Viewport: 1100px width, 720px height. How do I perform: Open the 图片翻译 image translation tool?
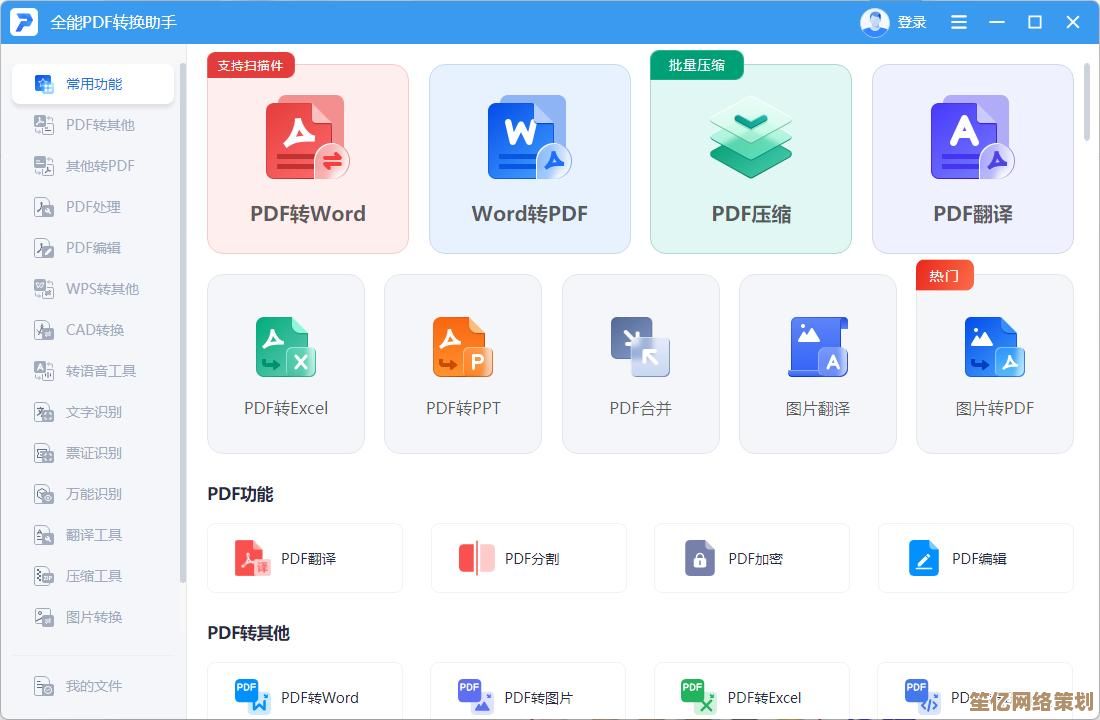click(817, 364)
